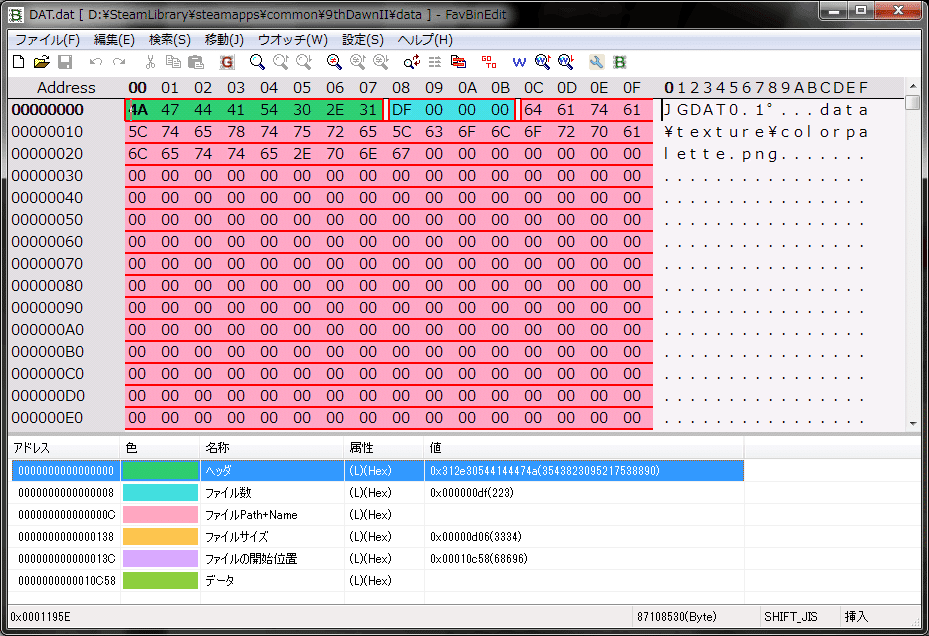Click the save floppy disk icon
Screen dimensions: 929x636
pyautogui.click(x=65, y=62)
